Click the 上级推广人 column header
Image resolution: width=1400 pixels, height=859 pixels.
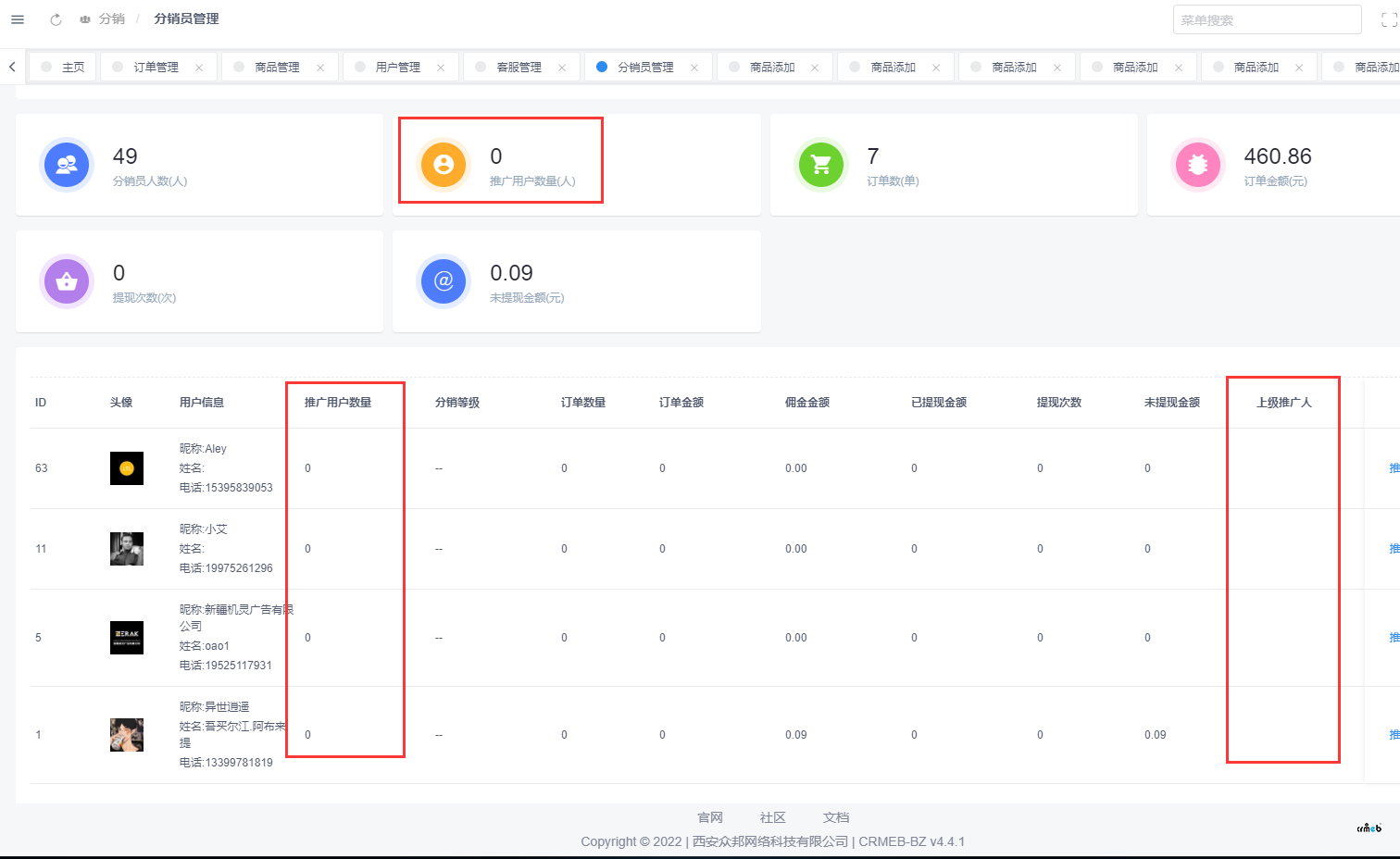pyautogui.click(x=1283, y=403)
